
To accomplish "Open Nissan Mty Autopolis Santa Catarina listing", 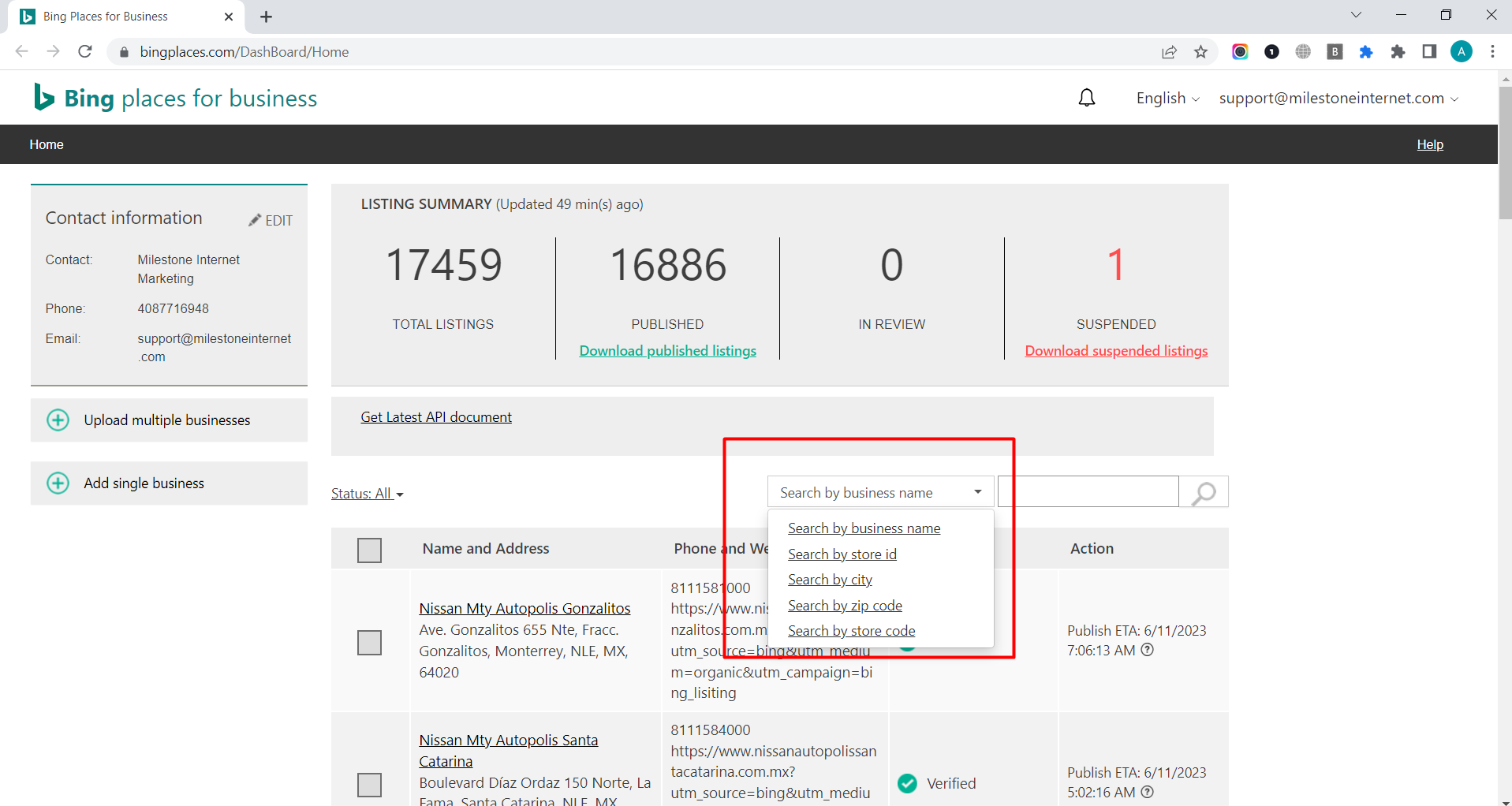I will tap(509, 751).
